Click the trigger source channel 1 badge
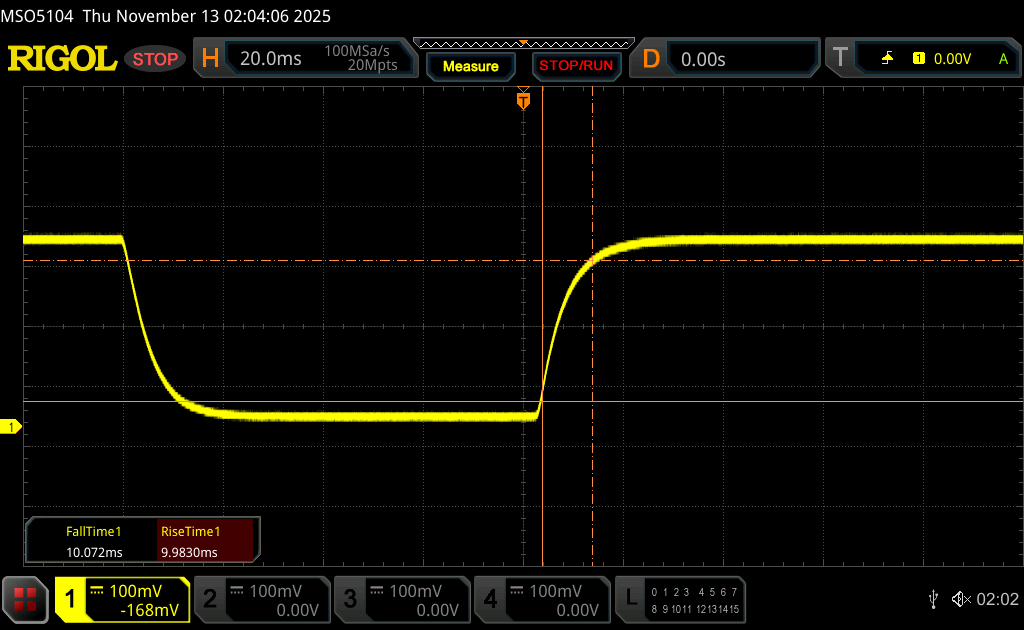Image resolution: width=1024 pixels, height=630 pixels. [918, 59]
